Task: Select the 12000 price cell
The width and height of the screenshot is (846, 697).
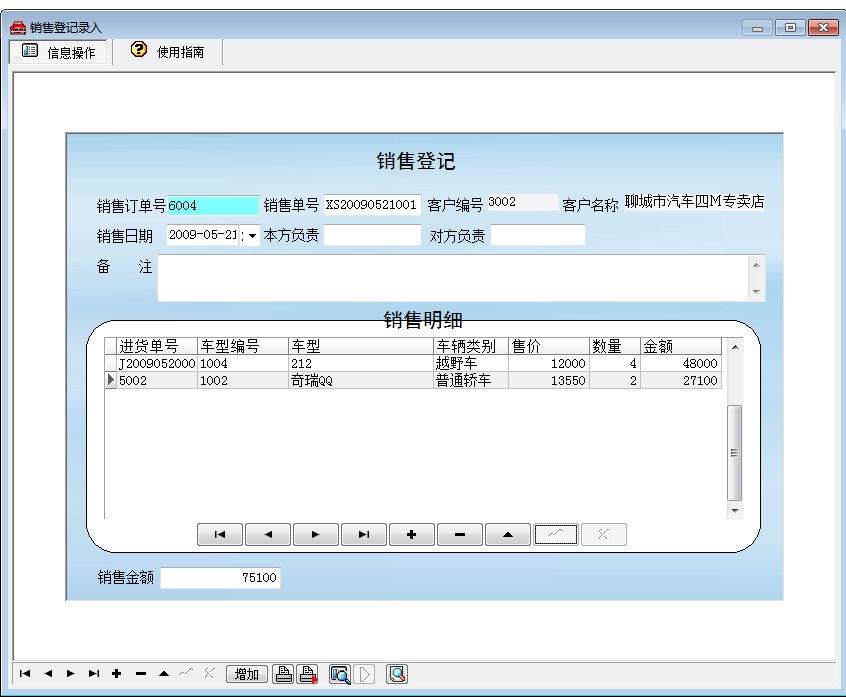Action: [x=549, y=363]
